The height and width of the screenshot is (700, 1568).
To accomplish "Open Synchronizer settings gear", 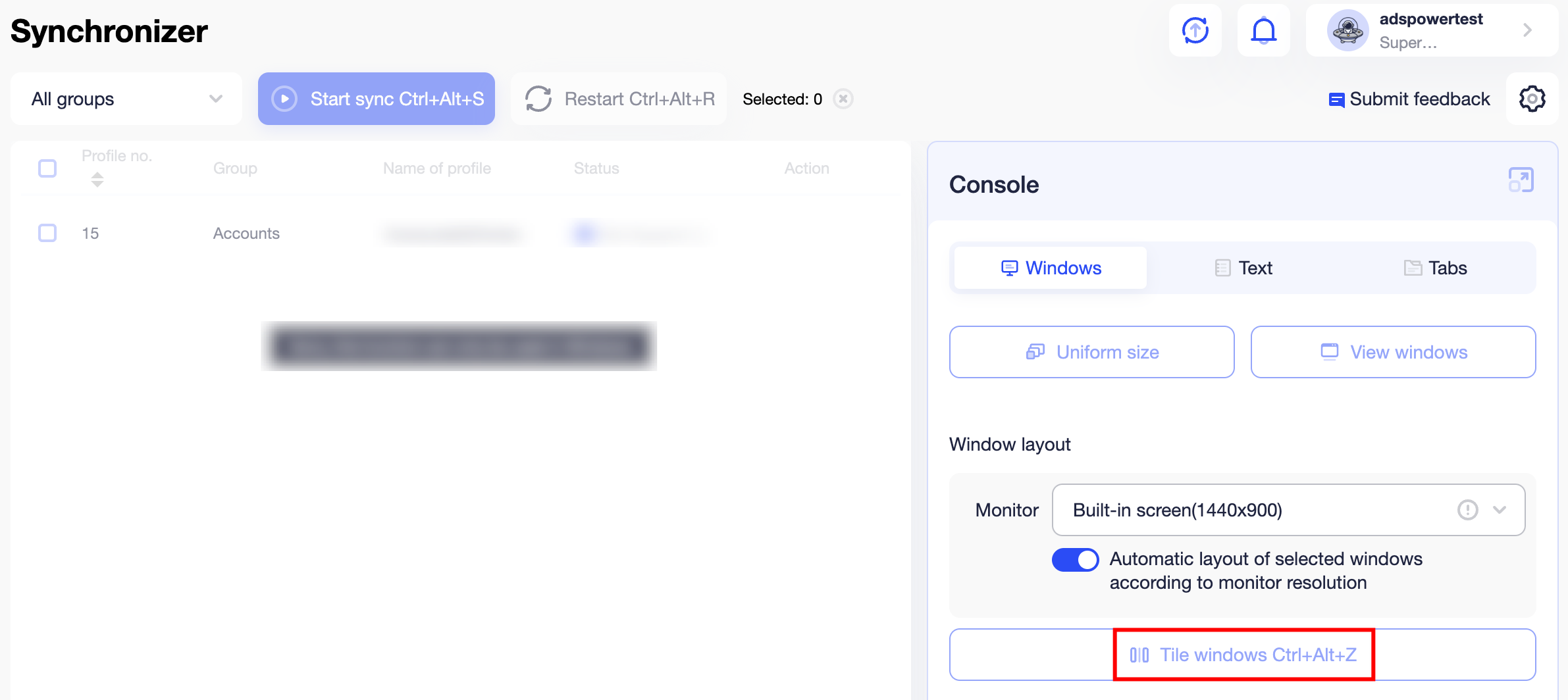I will coord(1532,99).
